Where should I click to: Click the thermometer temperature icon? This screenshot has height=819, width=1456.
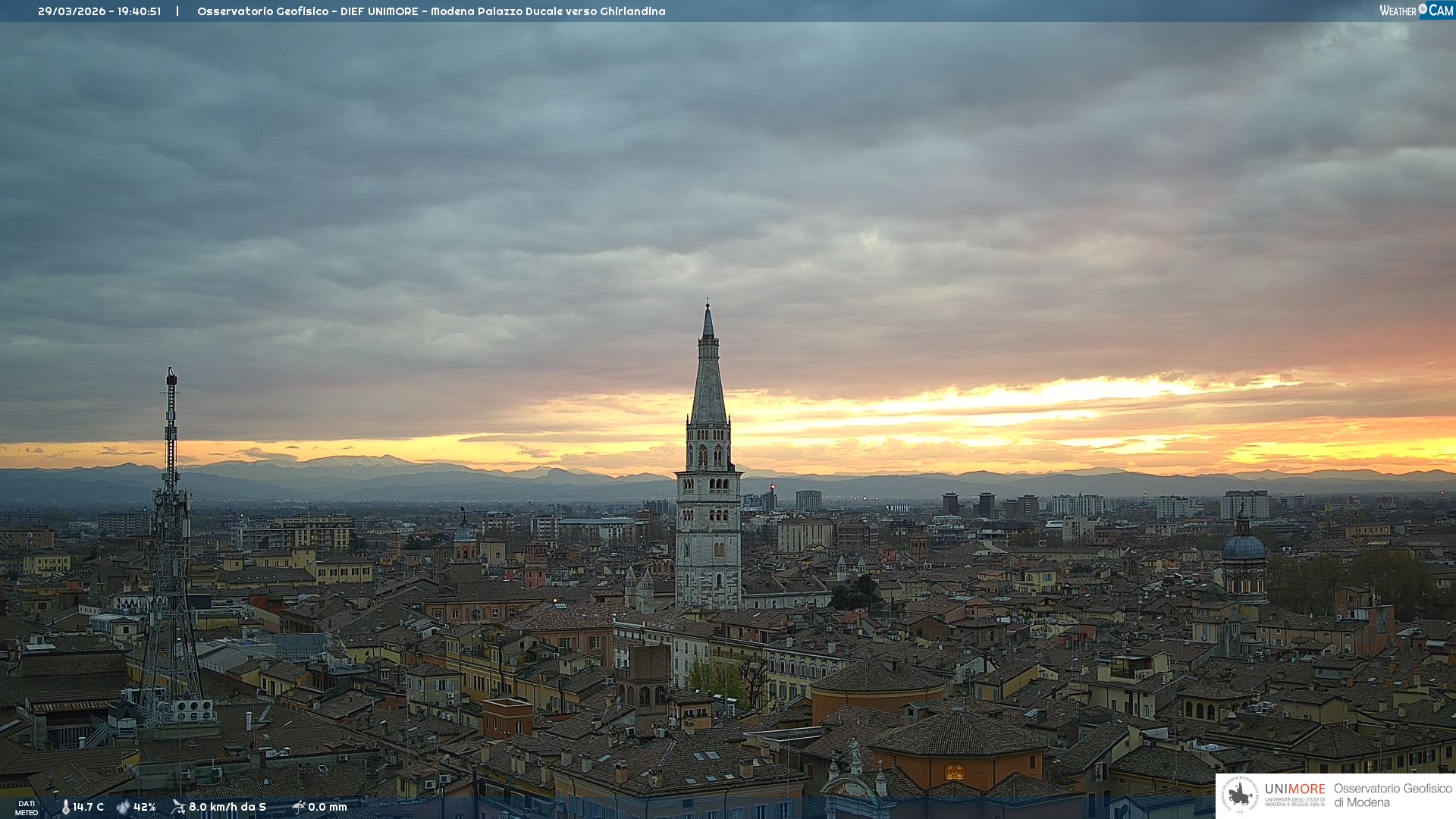coord(65,807)
